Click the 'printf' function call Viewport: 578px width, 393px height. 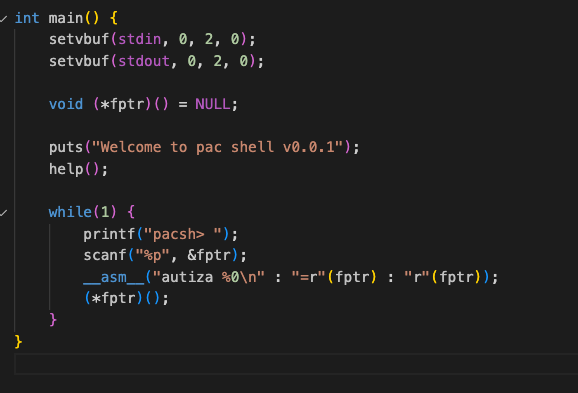(109, 234)
